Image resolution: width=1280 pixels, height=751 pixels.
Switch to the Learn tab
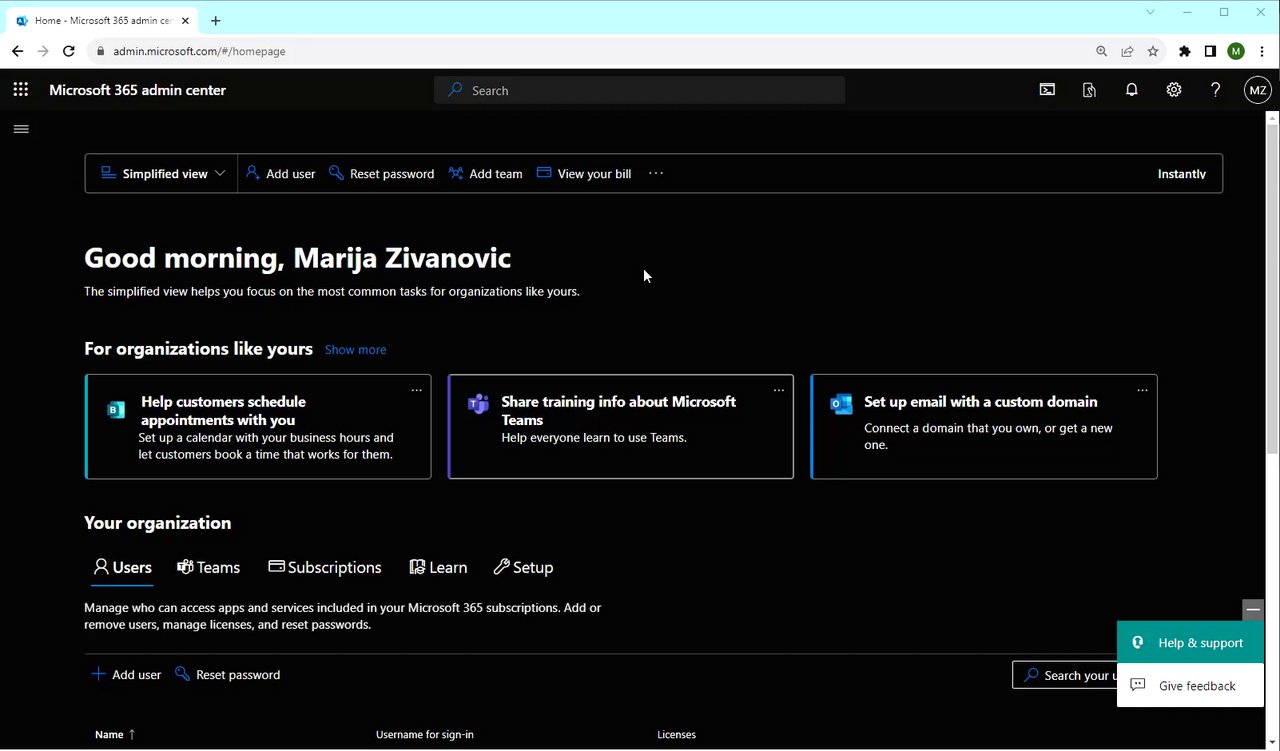click(x=438, y=567)
